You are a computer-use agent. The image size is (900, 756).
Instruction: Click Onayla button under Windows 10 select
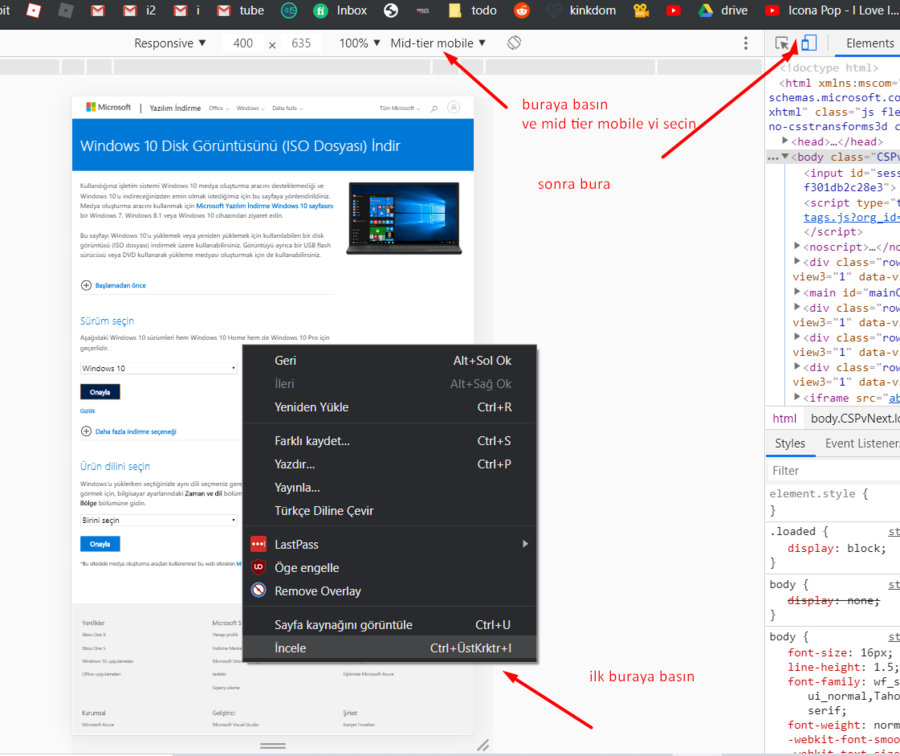[x=100, y=392]
